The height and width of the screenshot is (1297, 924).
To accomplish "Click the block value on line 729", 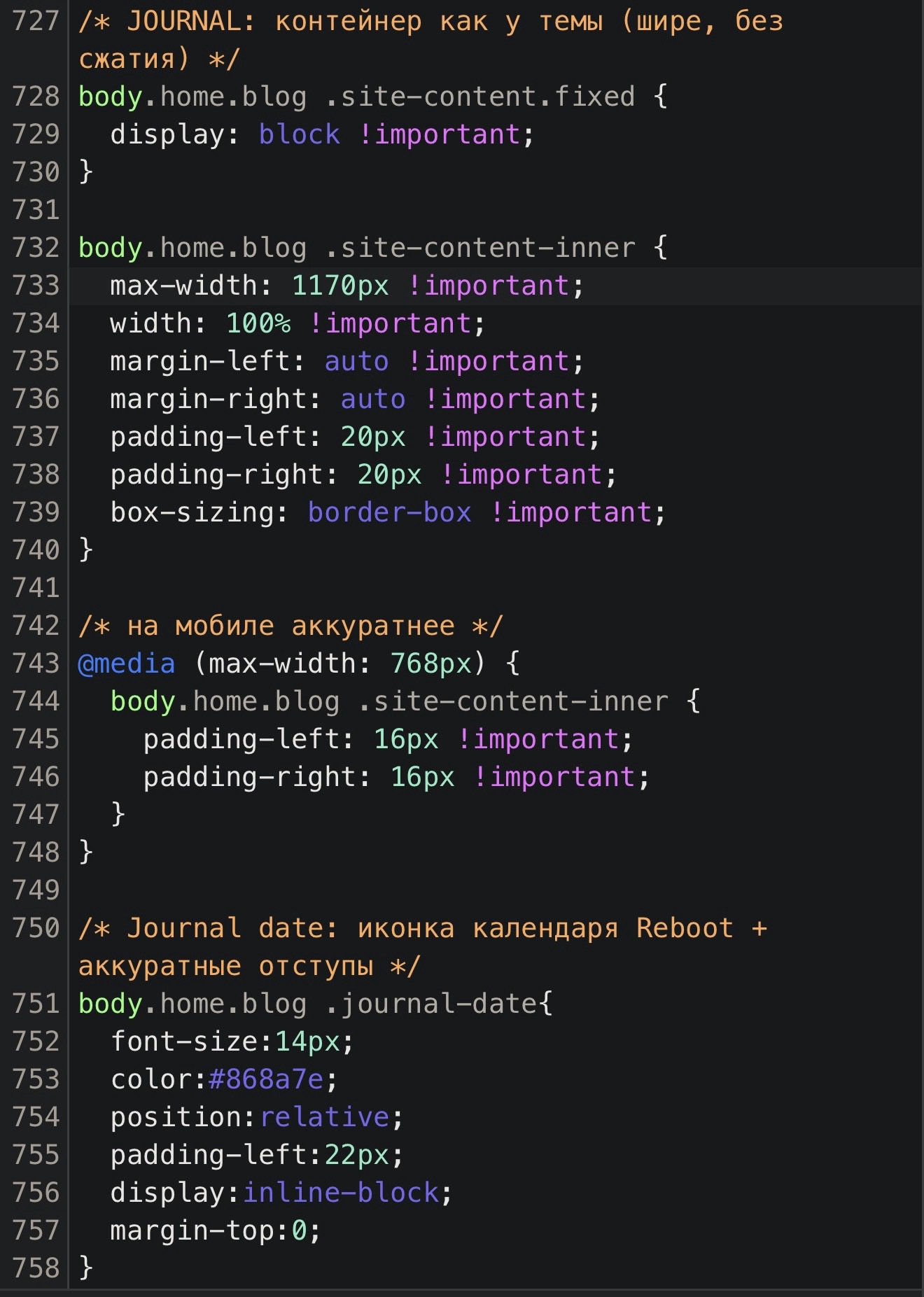I will click(300, 134).
